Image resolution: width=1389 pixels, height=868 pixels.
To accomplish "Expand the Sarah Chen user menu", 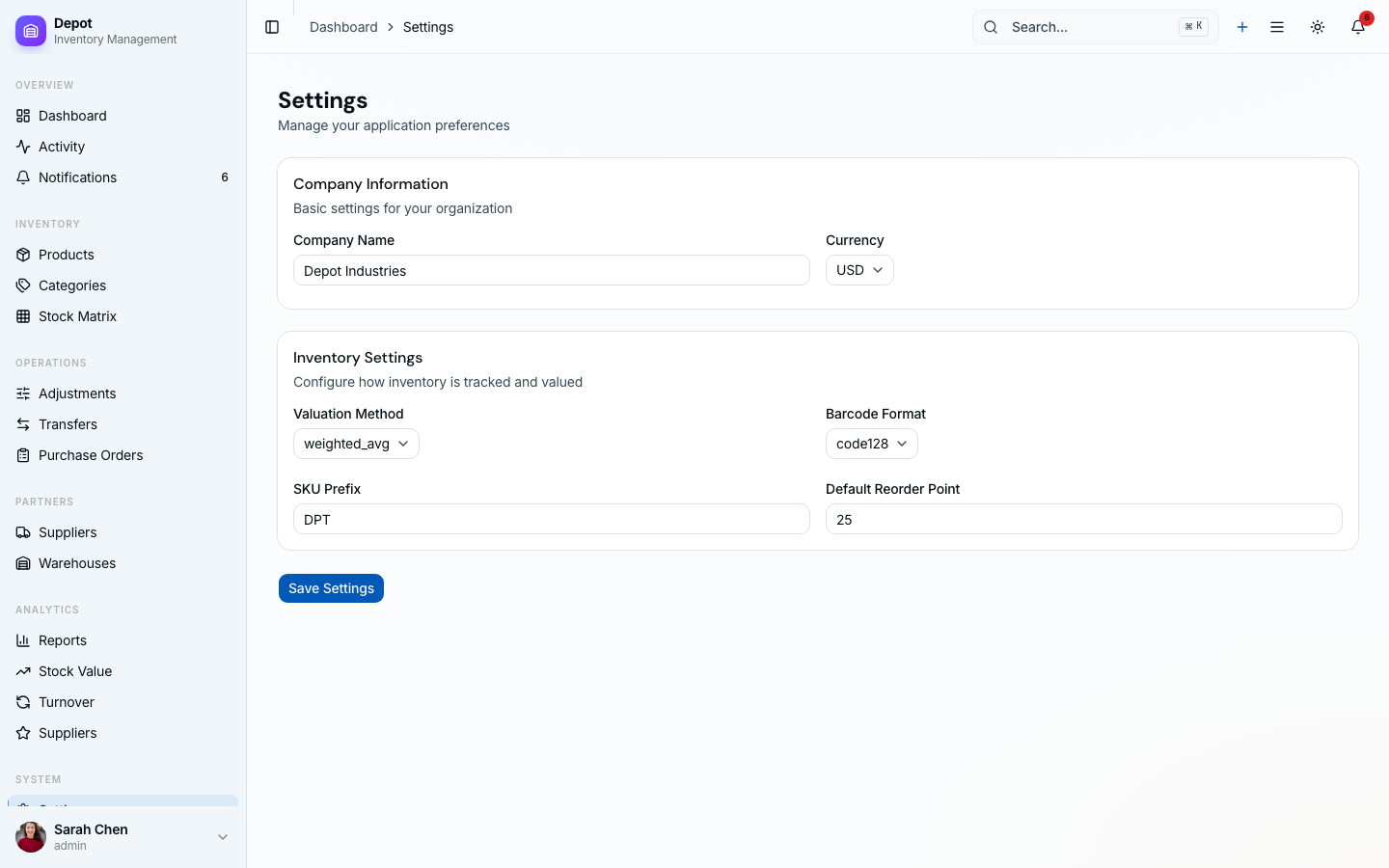I will 123,837.
